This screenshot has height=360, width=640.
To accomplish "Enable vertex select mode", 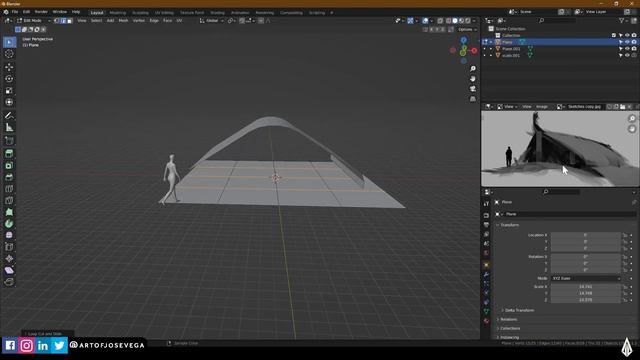I will [57, 20].
